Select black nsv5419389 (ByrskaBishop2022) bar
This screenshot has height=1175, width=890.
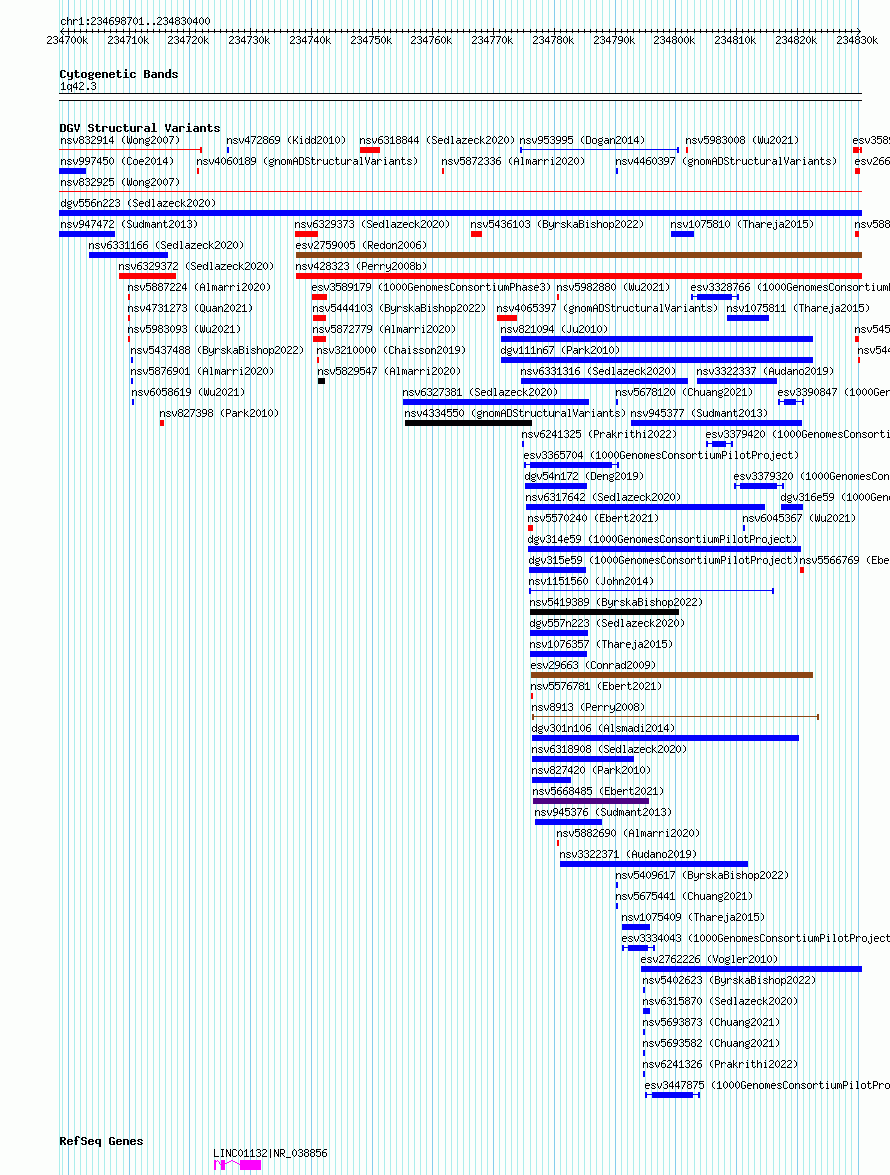[x=605, y=612]
